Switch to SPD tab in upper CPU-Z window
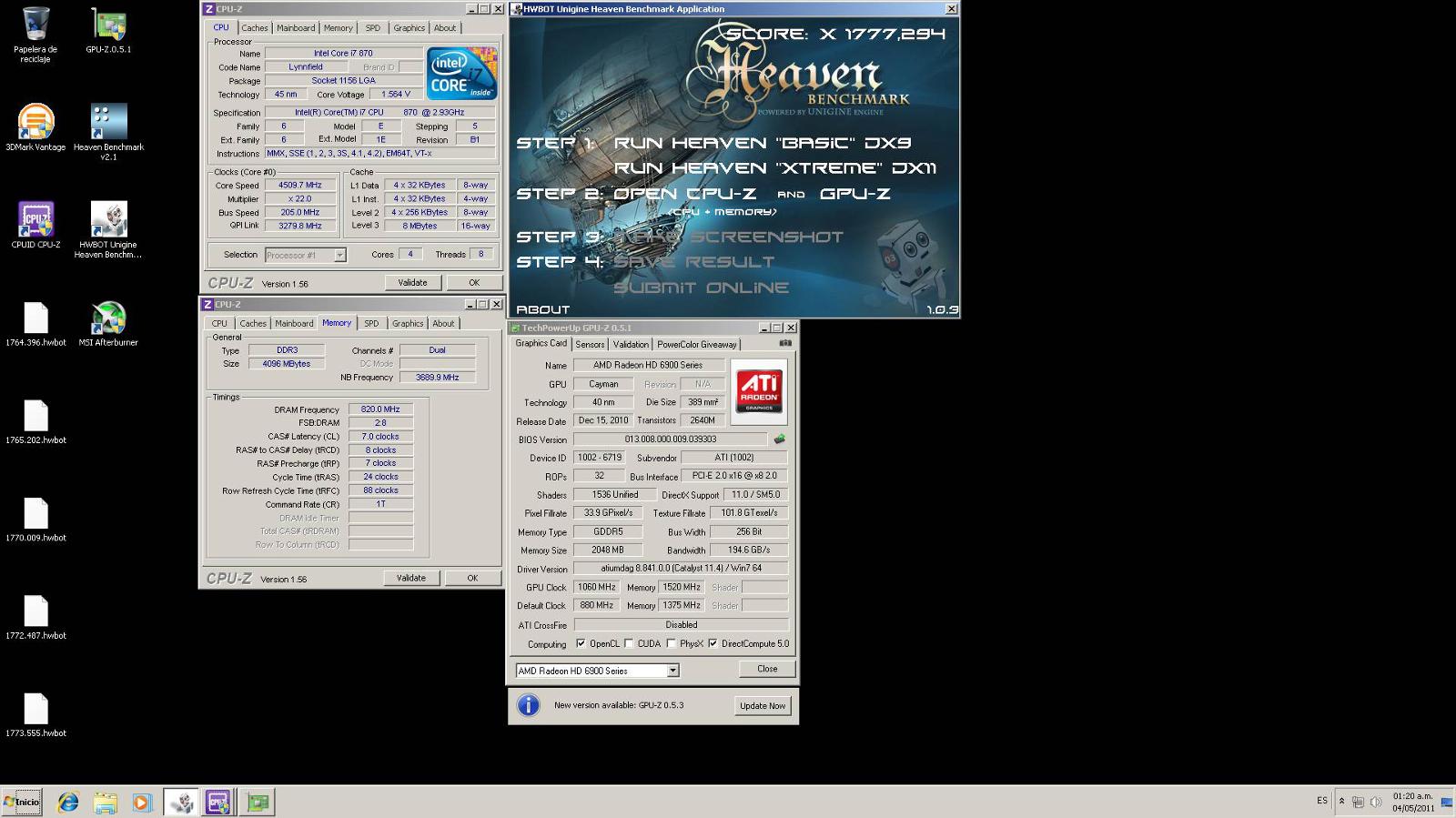 click(373, 28)
